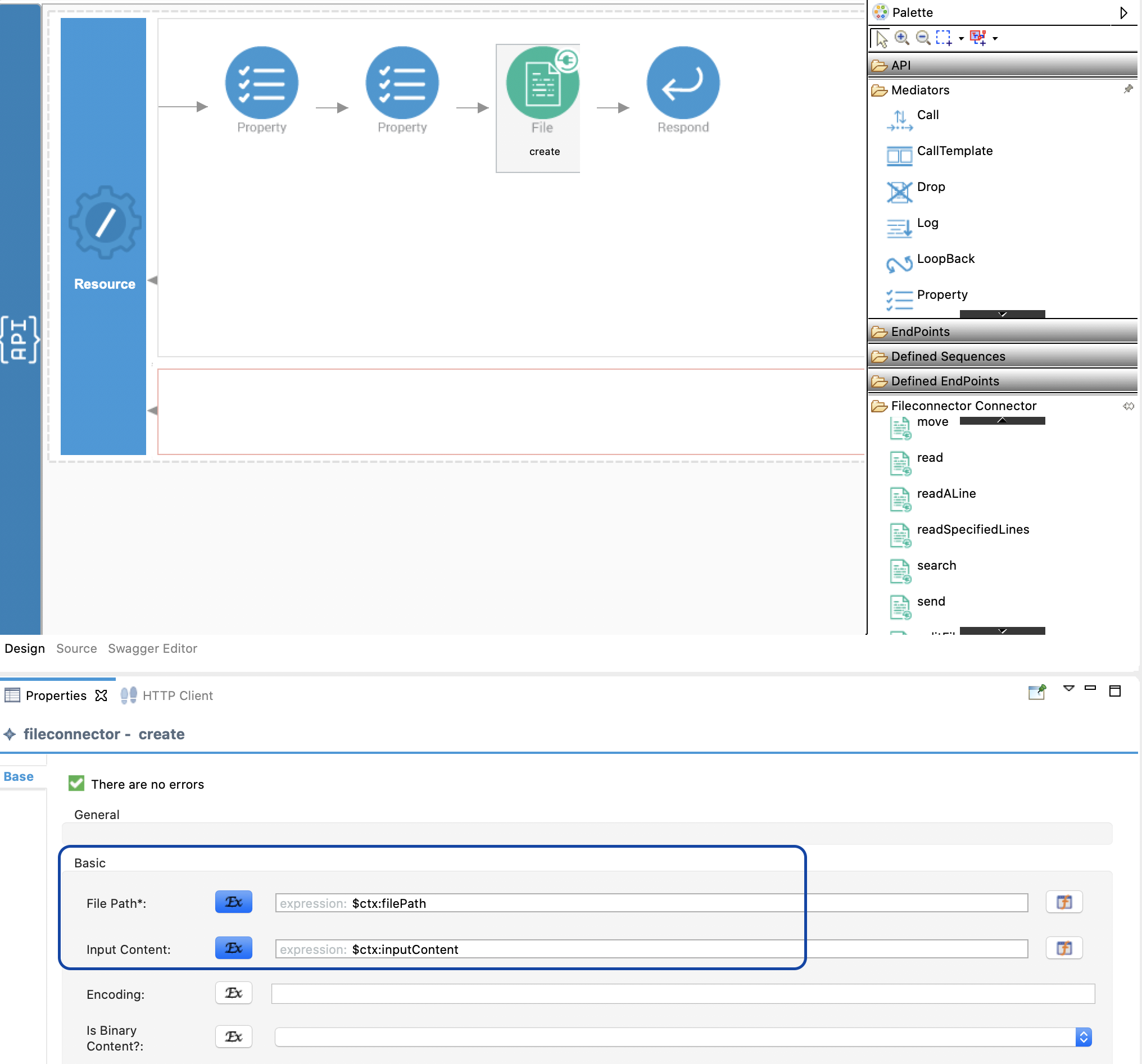This screenshot has width=1142, height=1064.
Task: Switch to the Swagger Editor tab
Action: [x=152, y=648]
